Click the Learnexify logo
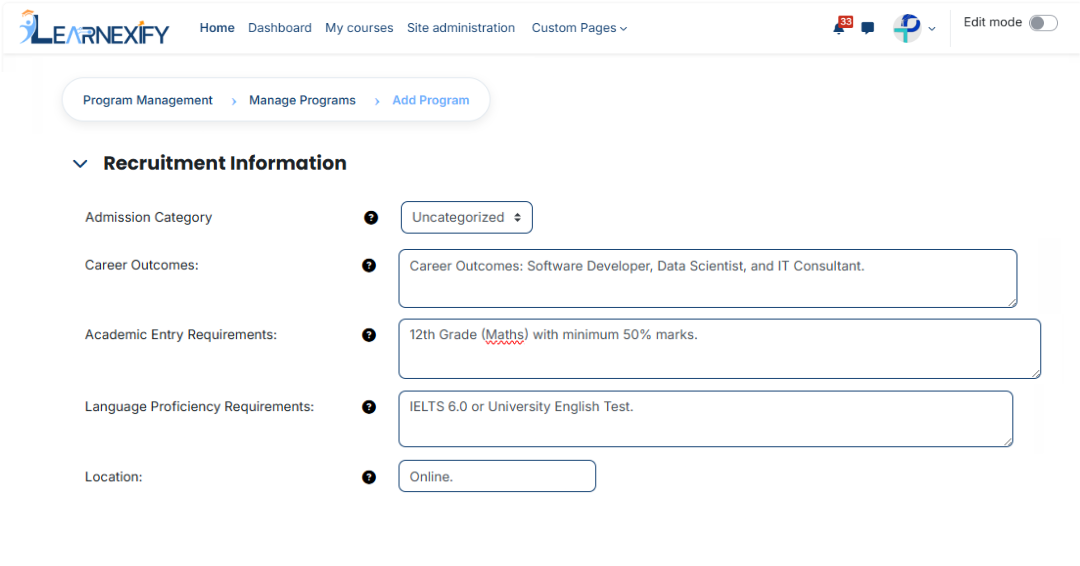 tap(94, 28)
